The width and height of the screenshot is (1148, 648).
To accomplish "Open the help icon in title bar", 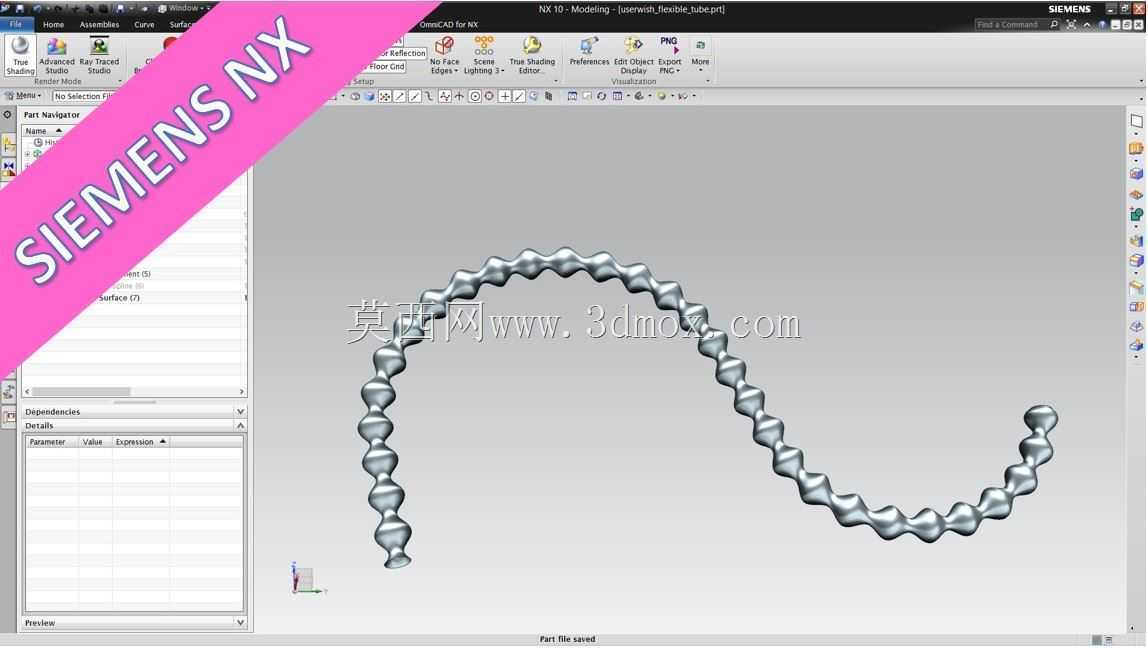I will click(1102, 24).
